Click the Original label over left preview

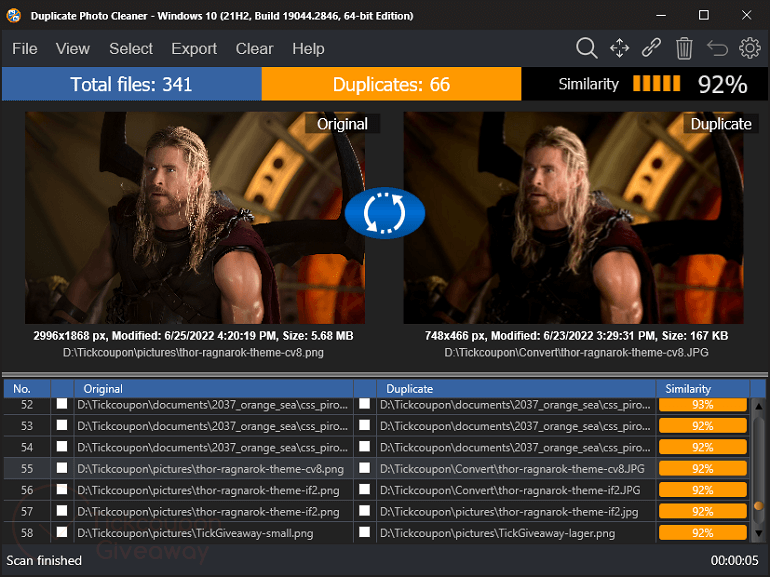[342, 124]
